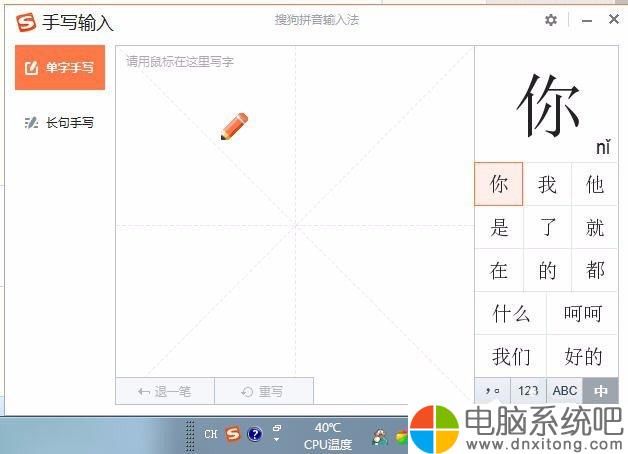Screen dimensions: 628x454
Task: Switch to 中 Chinese input mode
Action: tap(600, 390)
